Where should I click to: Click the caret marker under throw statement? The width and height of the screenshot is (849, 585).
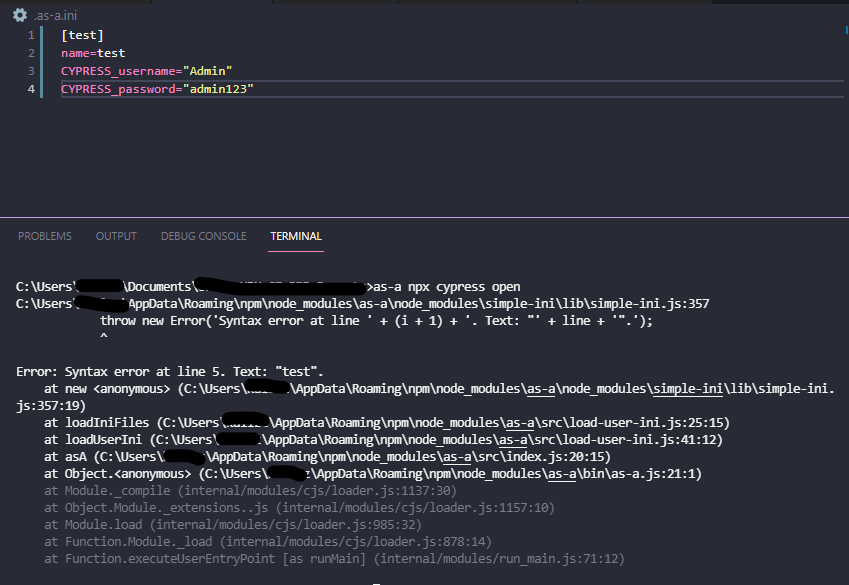click(103, 336)
